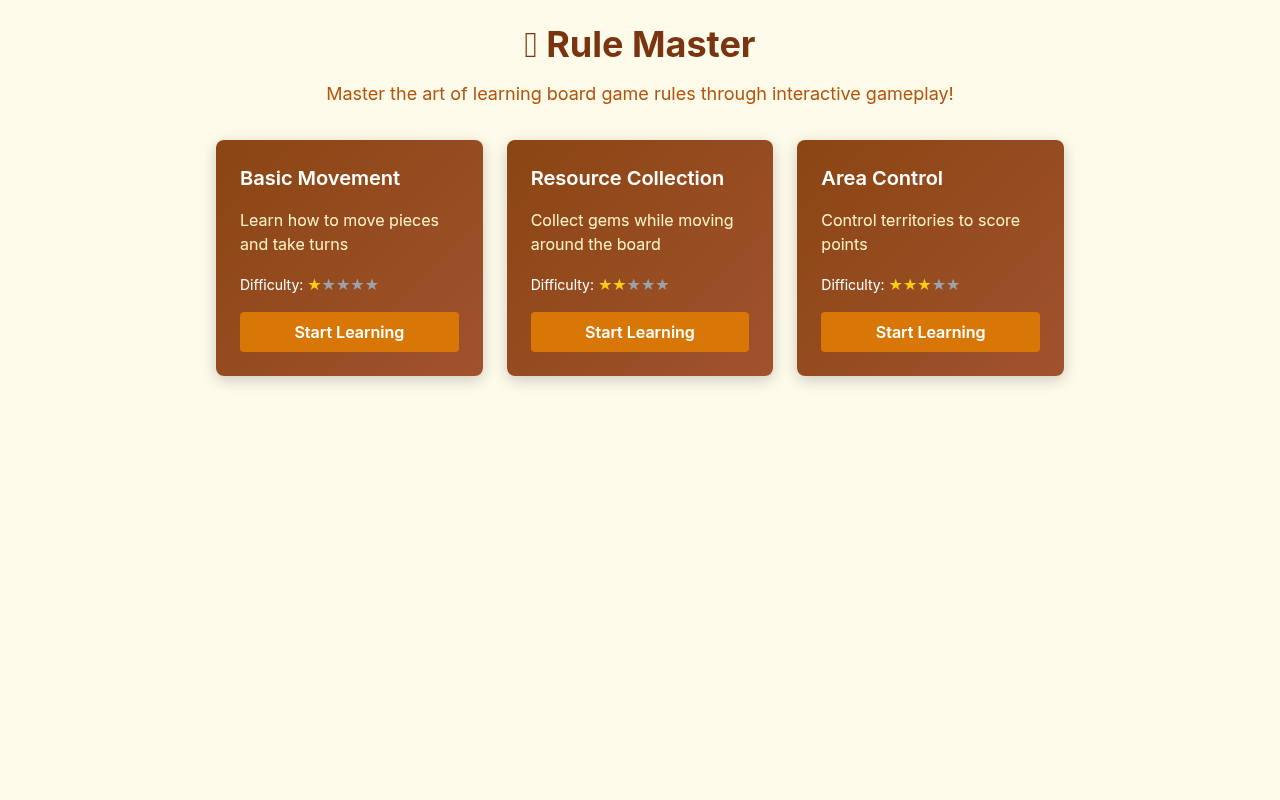Click the Area Control card title

882,178
